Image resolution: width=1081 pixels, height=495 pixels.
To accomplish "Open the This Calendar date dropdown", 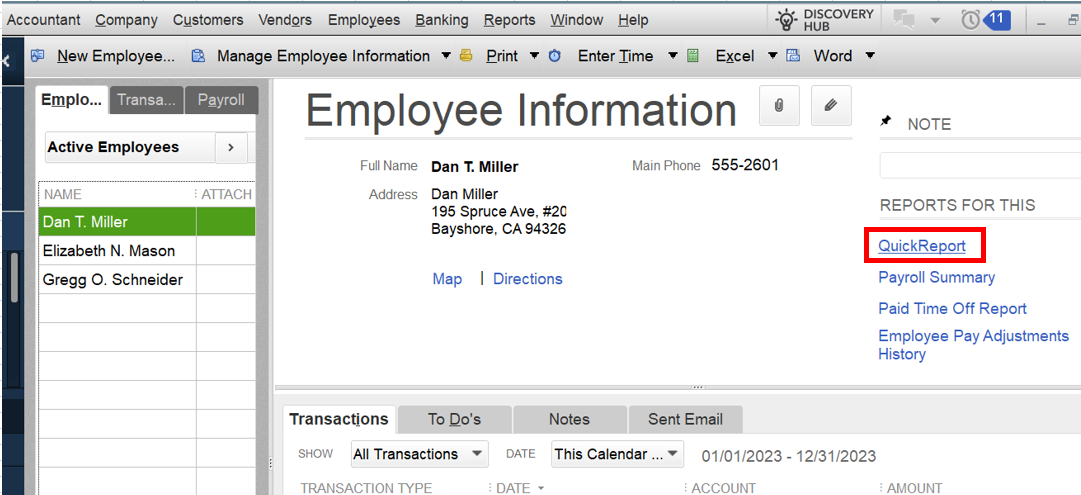I will point(674,454).
